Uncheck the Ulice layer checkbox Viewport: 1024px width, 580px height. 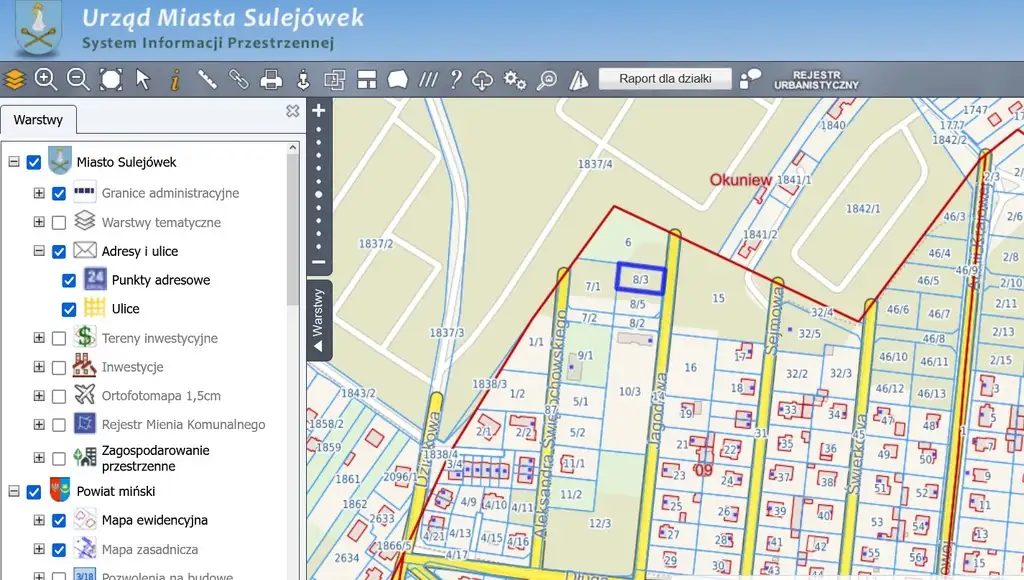click(x=69, y=309)
